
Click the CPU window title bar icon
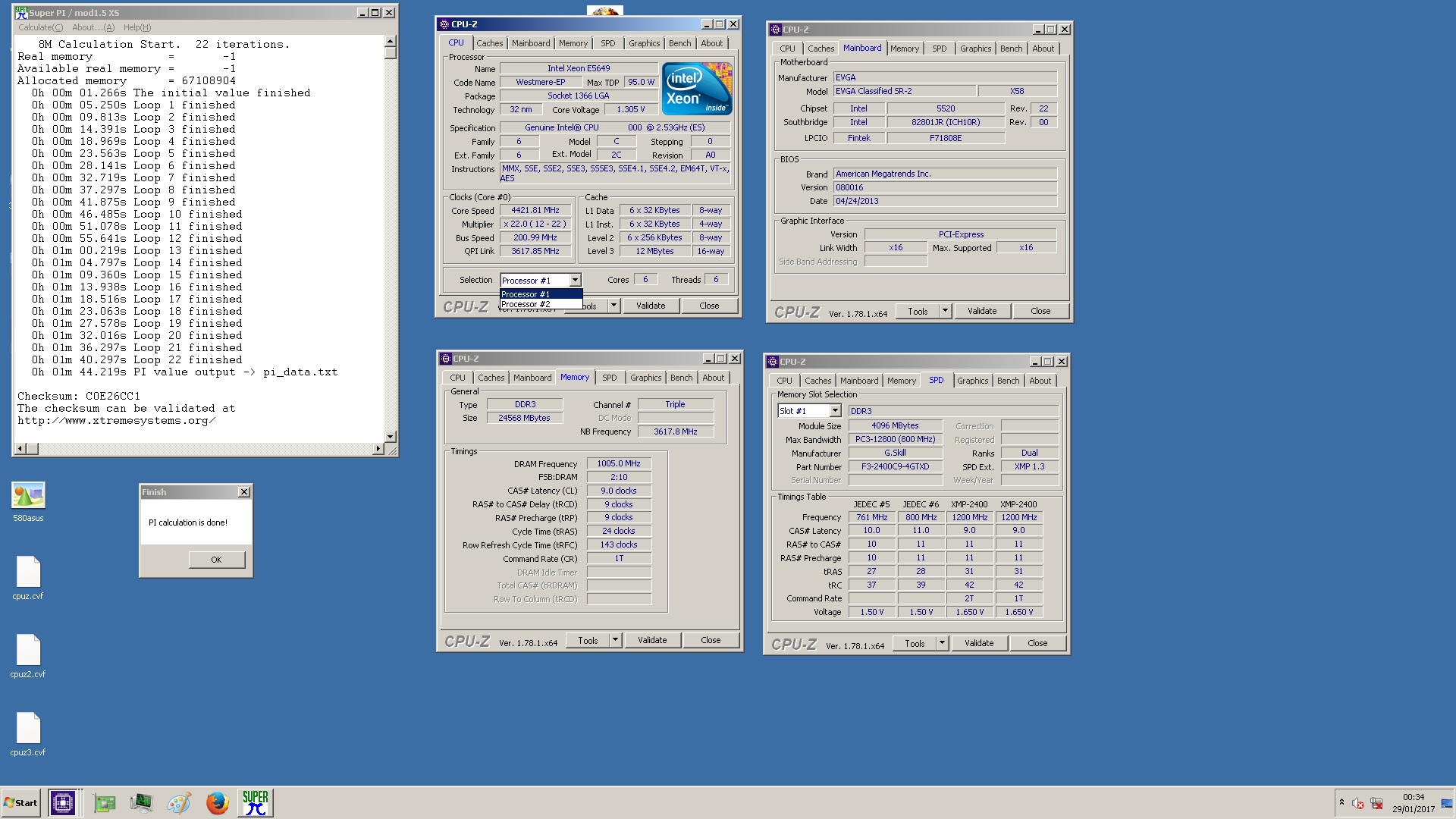[444, 24]
